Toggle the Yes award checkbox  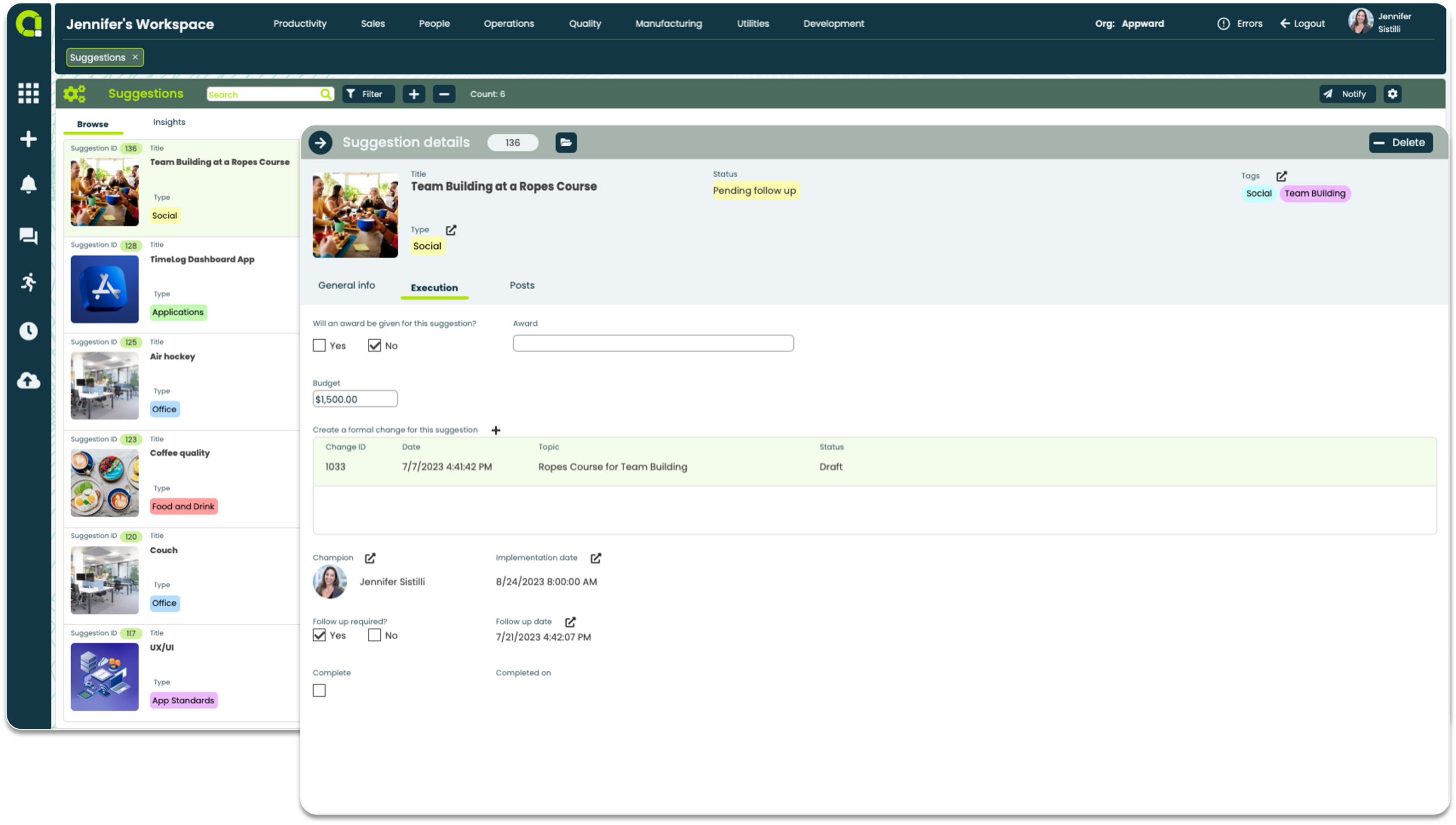319,345
